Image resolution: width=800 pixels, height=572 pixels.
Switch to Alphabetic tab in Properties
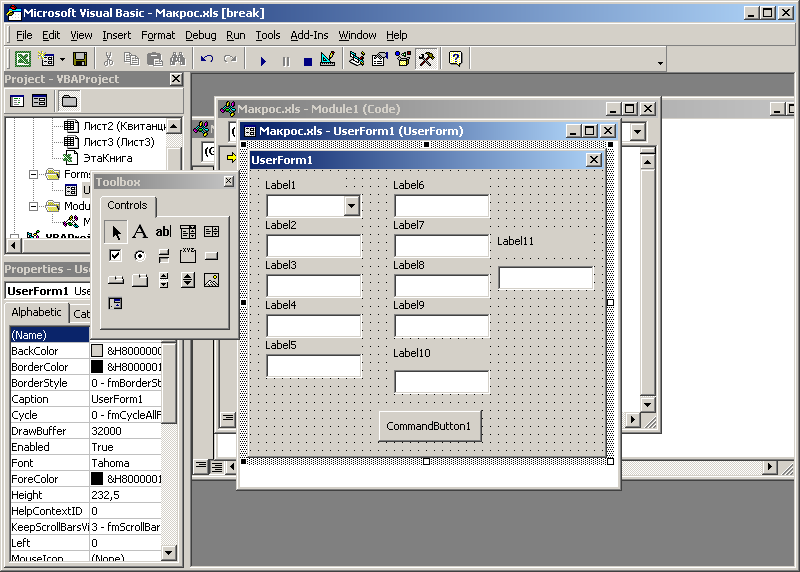point(36,312)
